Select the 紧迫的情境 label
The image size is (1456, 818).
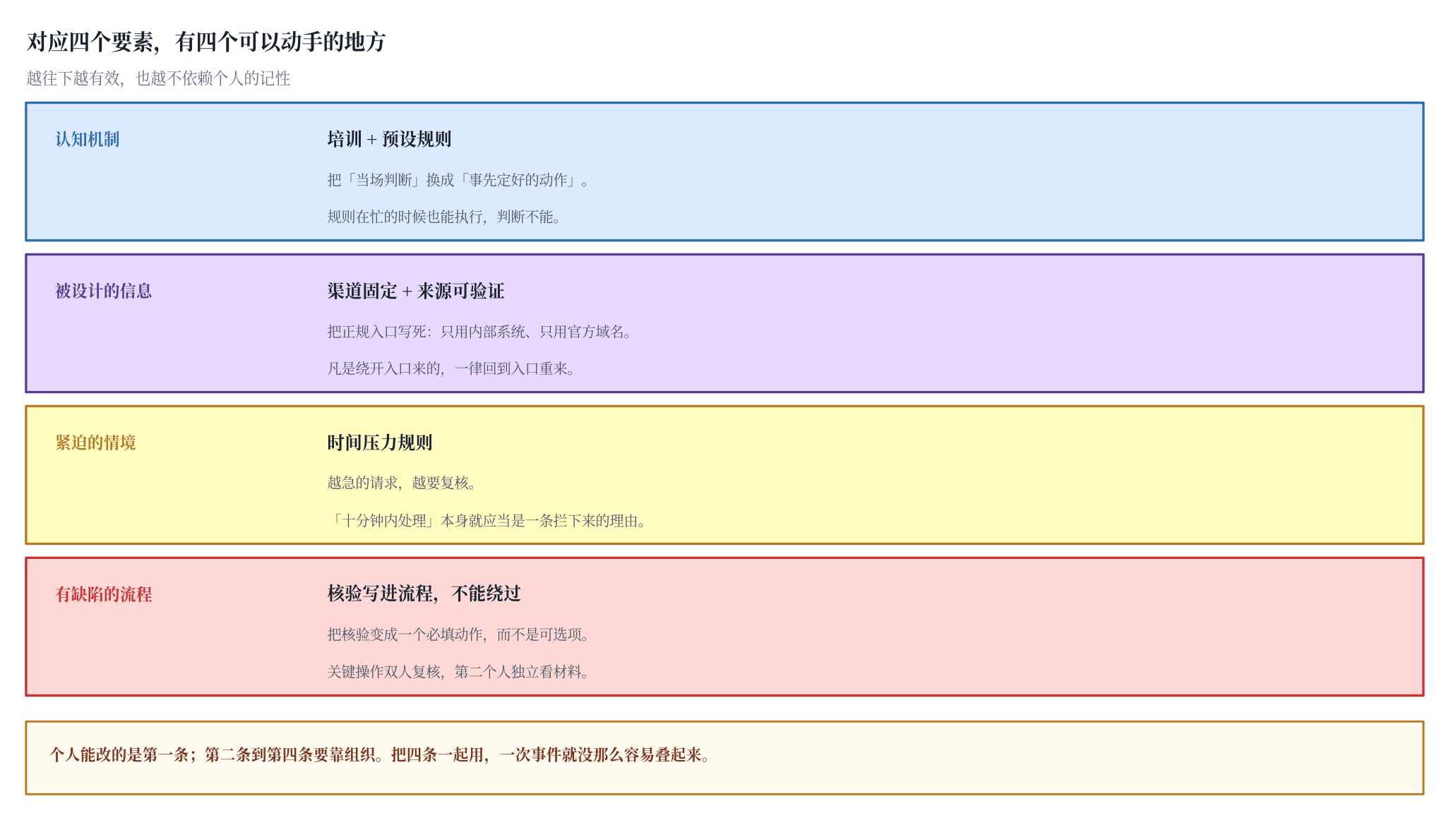[95, 443]
